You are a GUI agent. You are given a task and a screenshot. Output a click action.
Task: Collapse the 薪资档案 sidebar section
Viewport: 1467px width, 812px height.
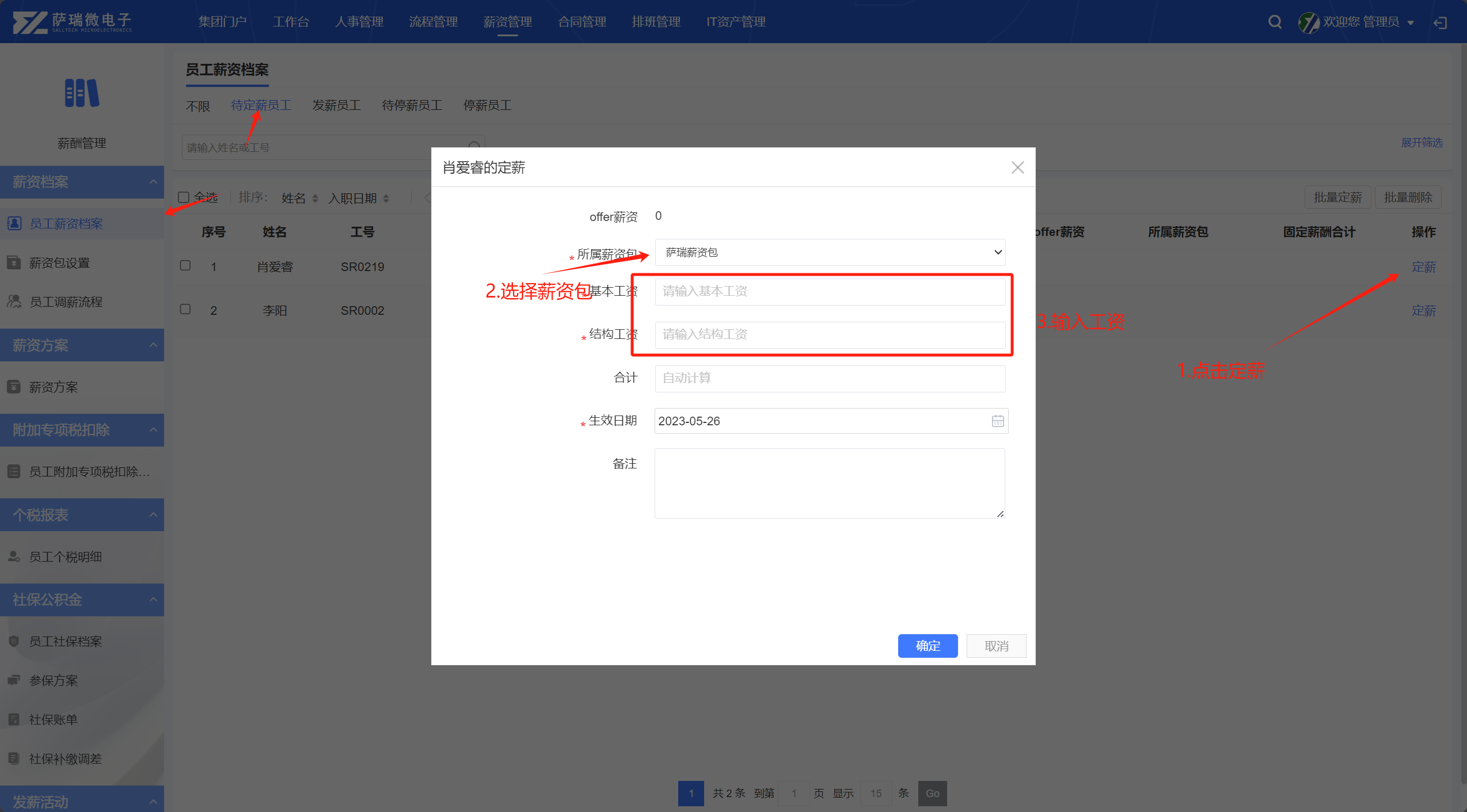[153, 182]
